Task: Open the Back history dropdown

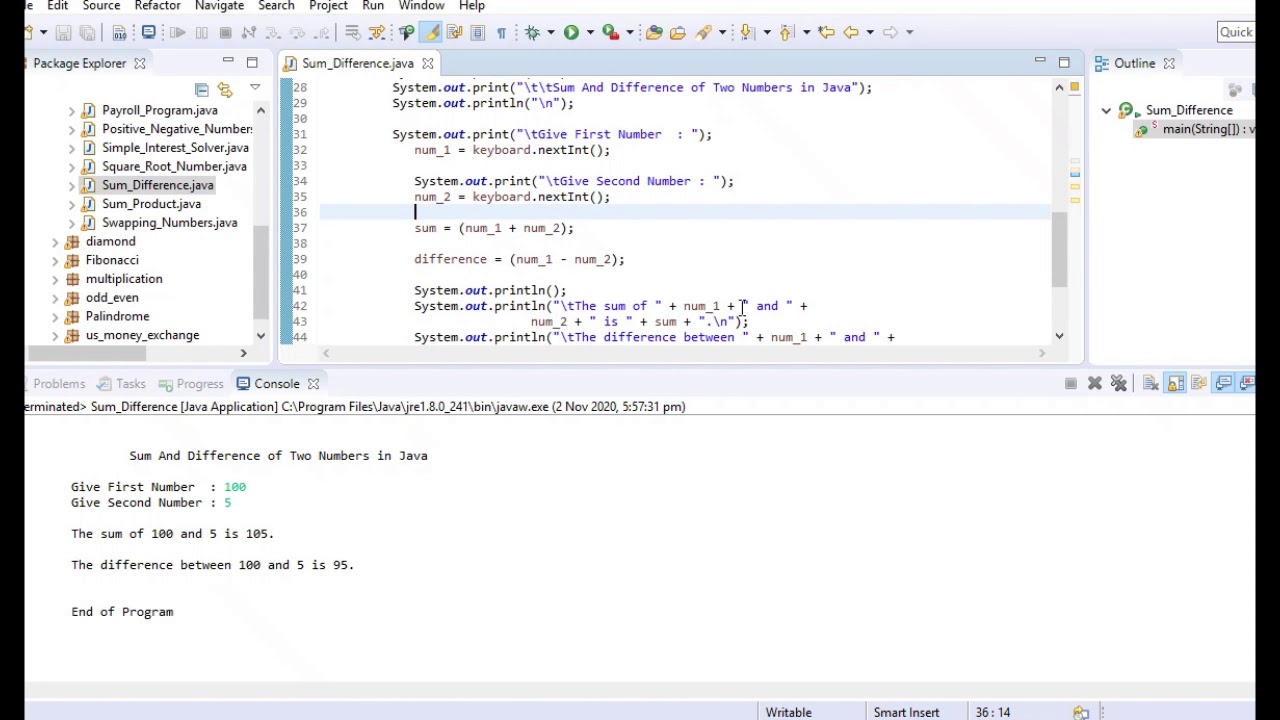Action: coord(869,33)
